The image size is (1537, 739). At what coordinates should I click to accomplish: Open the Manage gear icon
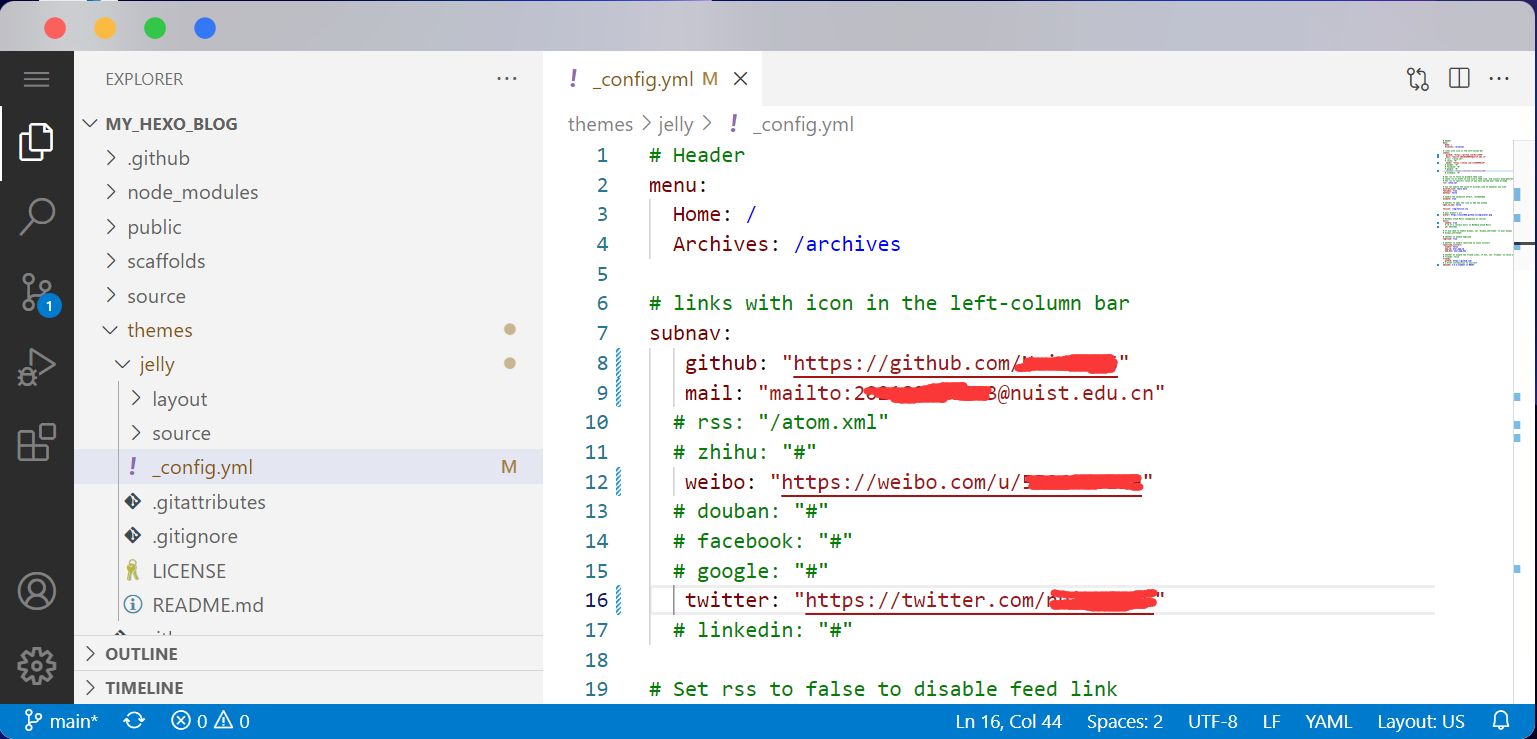click(x=36, y=665)
